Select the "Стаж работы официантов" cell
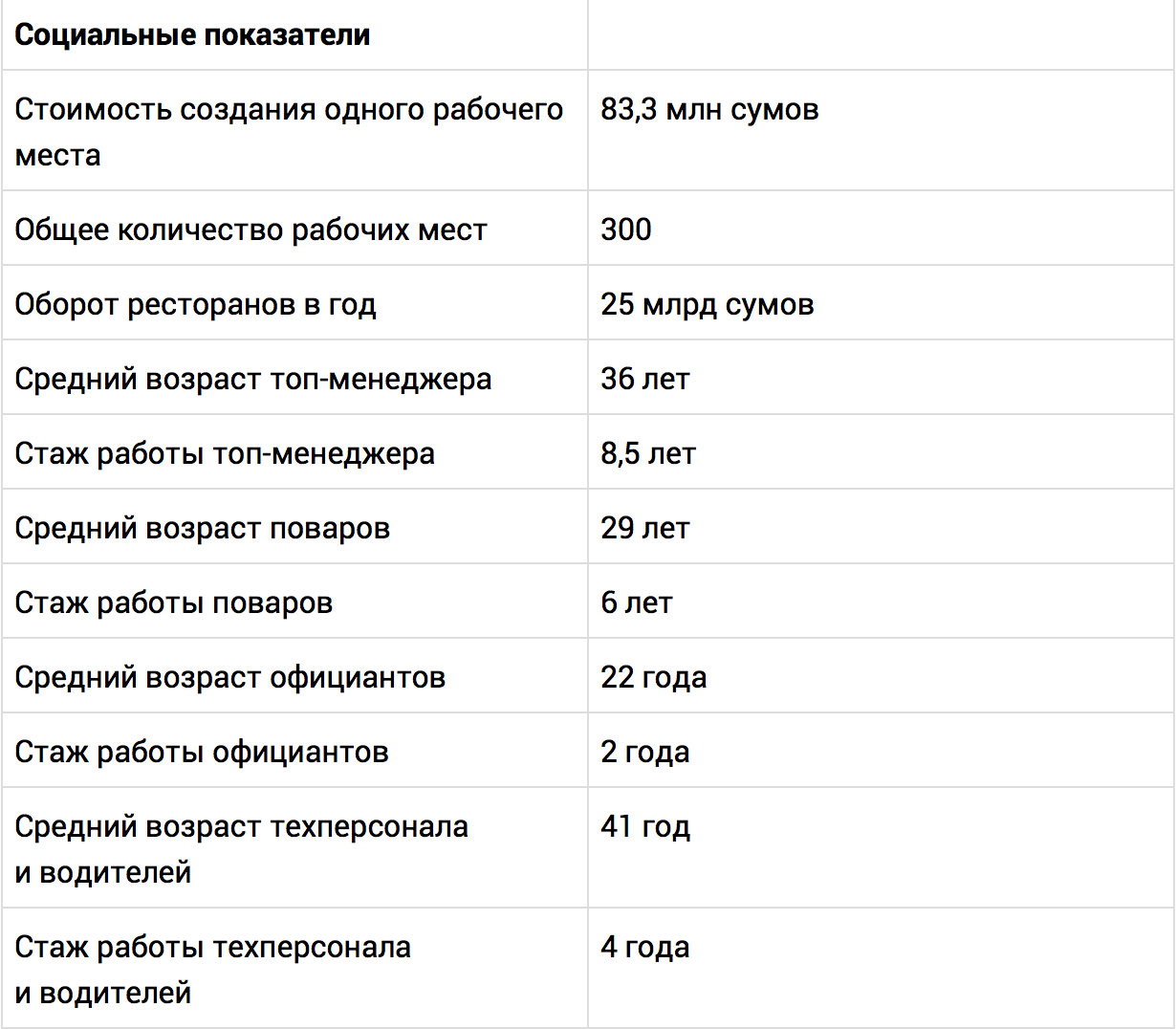This screenshot has height=1029, width=1176. (202, 753)
